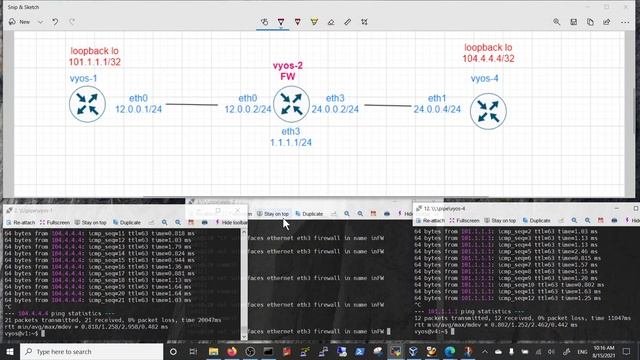
Task: Click New snip button in Snip & Sketch
Action: point(20,22)
